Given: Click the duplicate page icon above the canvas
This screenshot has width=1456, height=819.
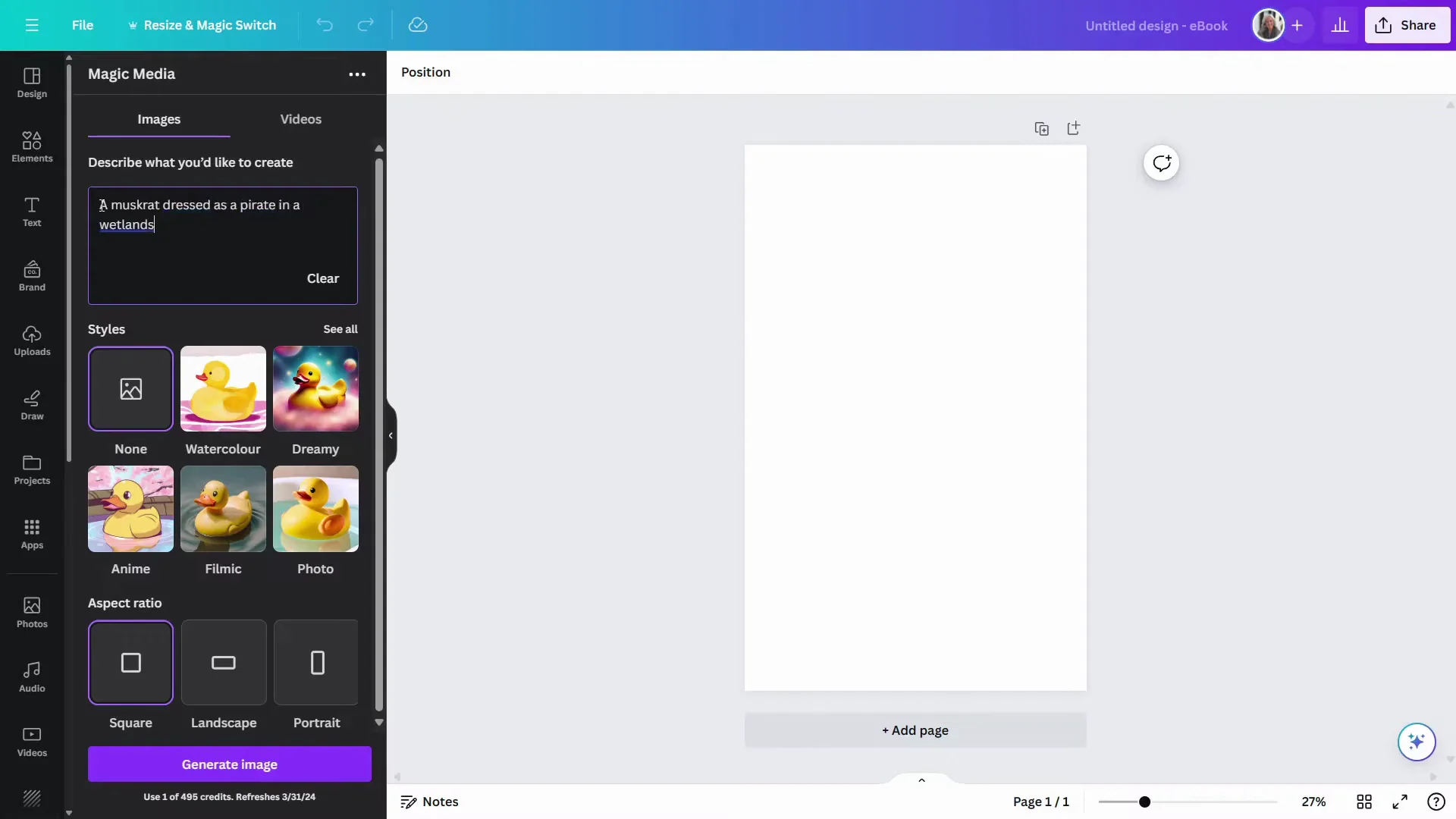Looking at the screenshot, I should point(1042,128).
